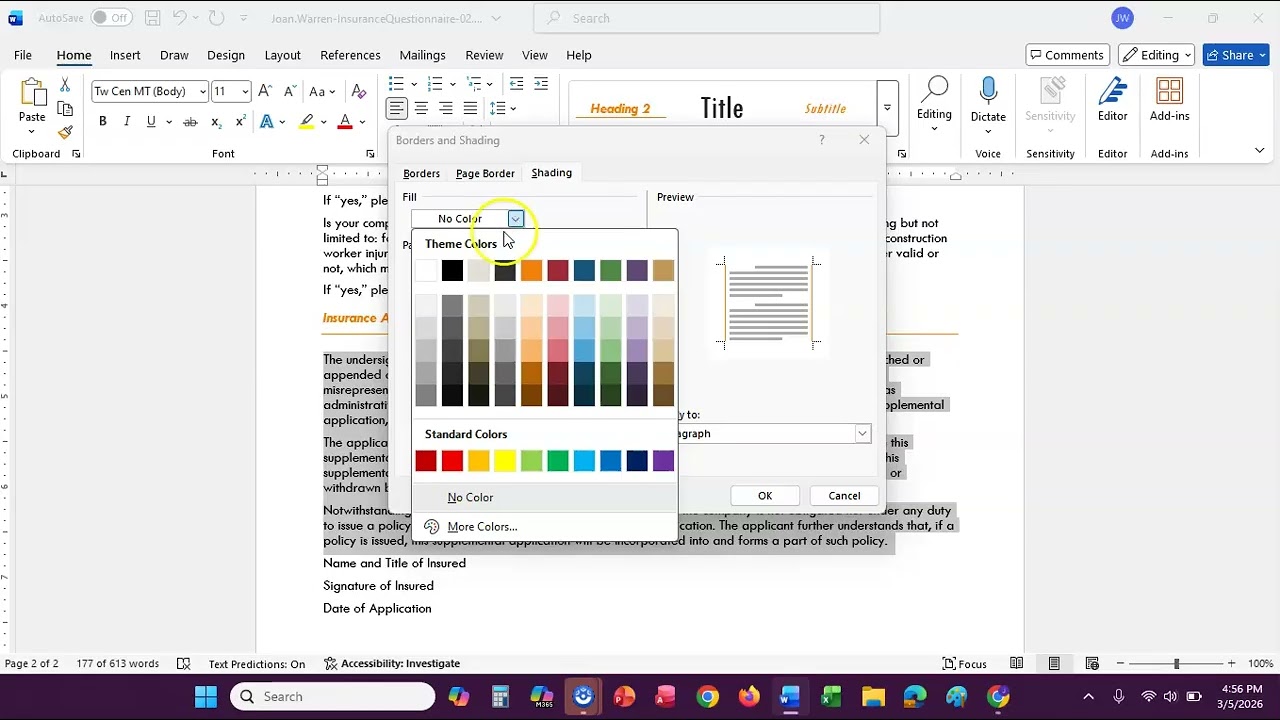This screenshot has width=1280, height=720.
Task: Open the Layout ribbon tab
Action: pos(283,55)
